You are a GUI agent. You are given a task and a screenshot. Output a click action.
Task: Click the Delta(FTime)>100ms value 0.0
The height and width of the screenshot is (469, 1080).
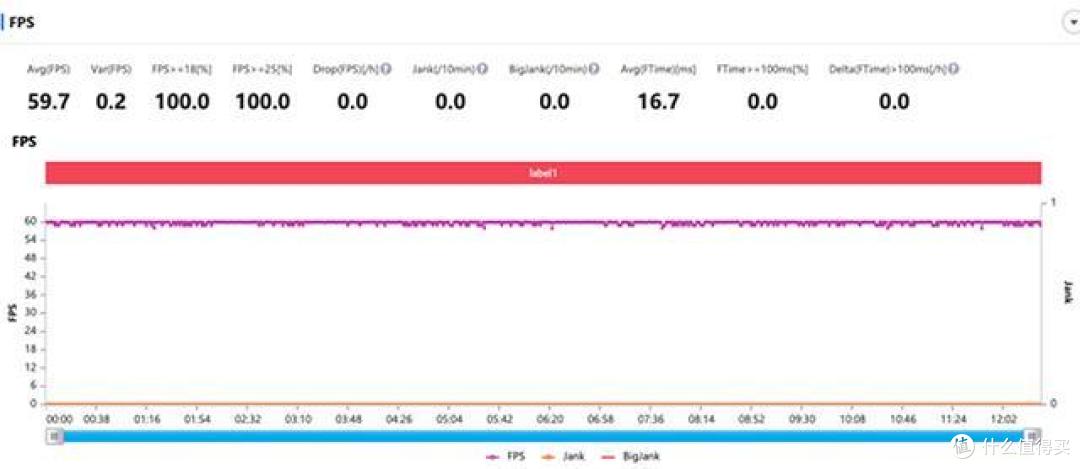click(x=894, y=102)
